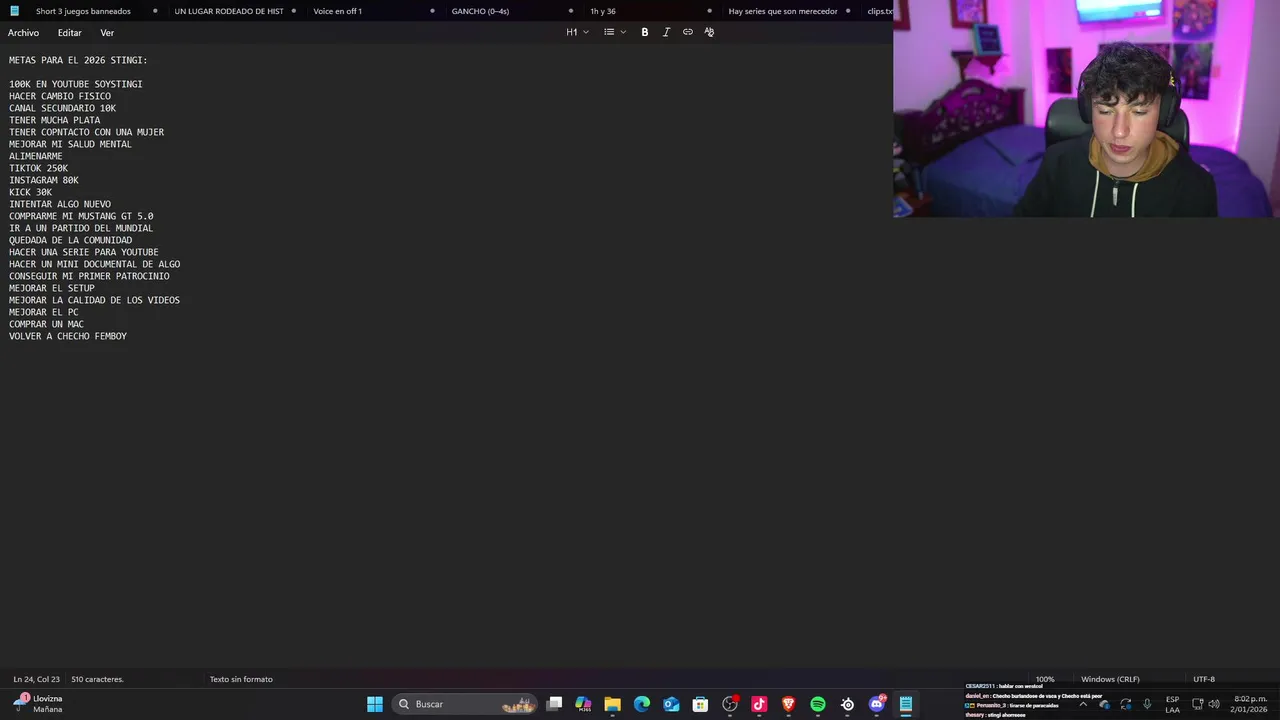Image resolution: width=1280 pixels, height=720 pixels.
Task: Open the bullet list style dropdown
Action: tap(614, 32)
